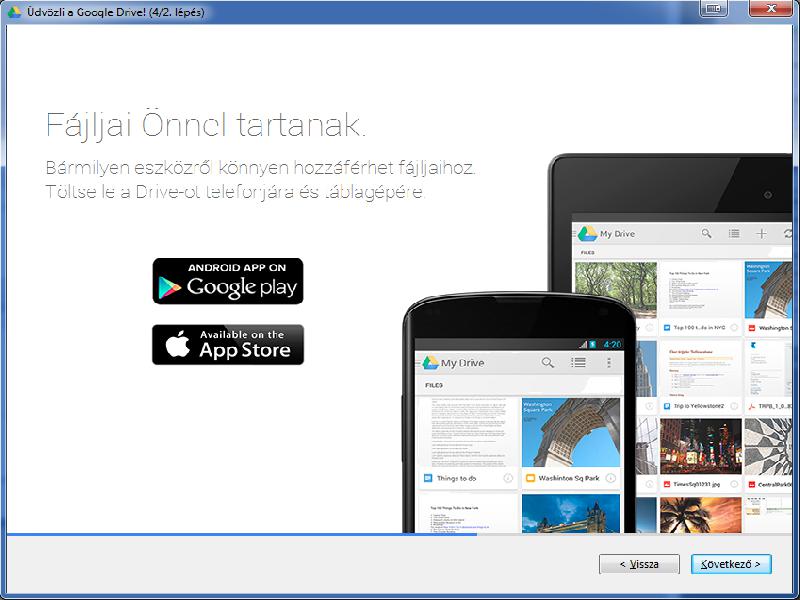Viewport: 800px width, 600px height.
Task: Click the setup progress bar
Action: point(399,534)
